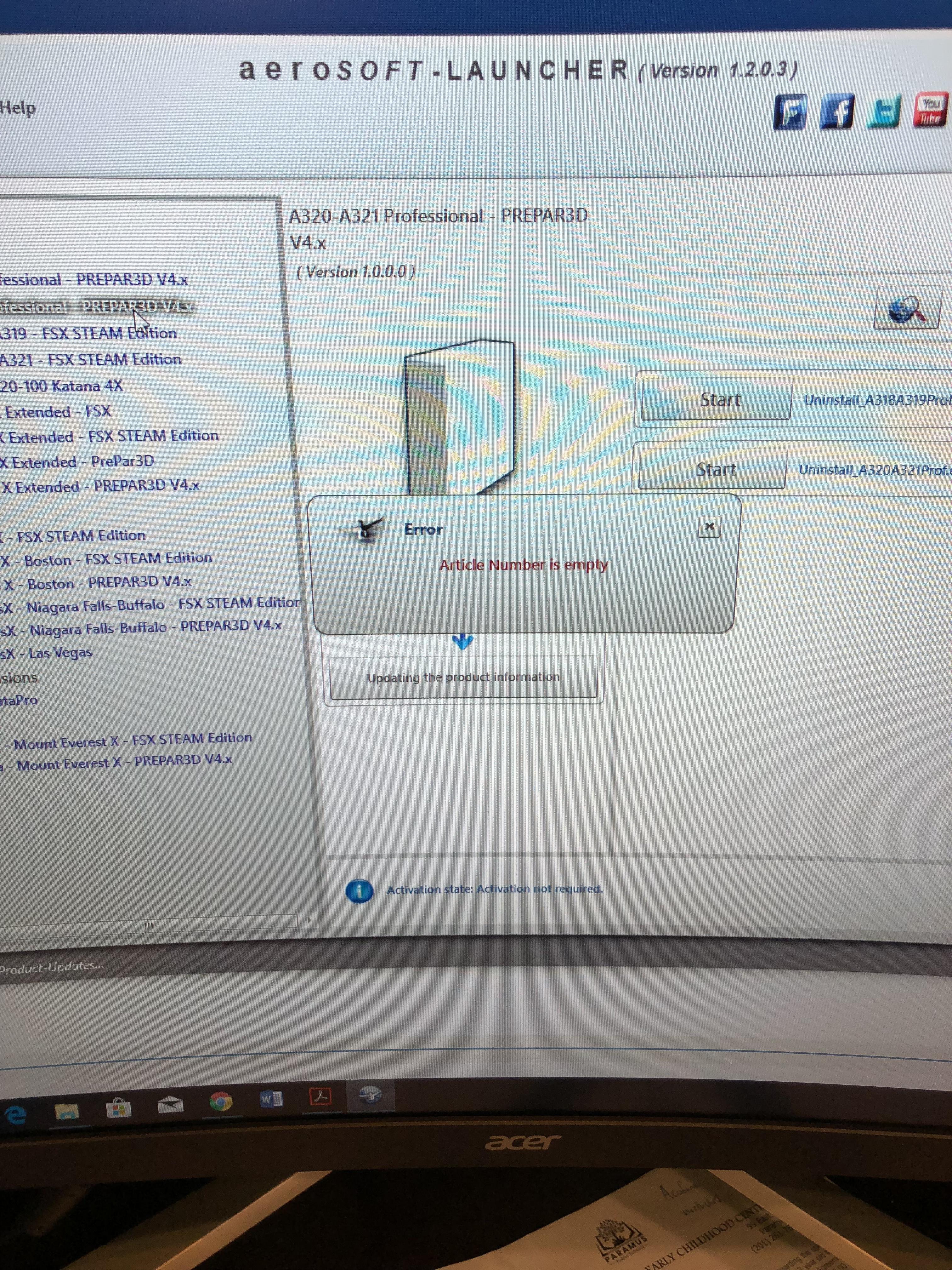Close the Error dialog with its X
The height and width of the screenshot is (1270, 952).
tap(709, 526)
